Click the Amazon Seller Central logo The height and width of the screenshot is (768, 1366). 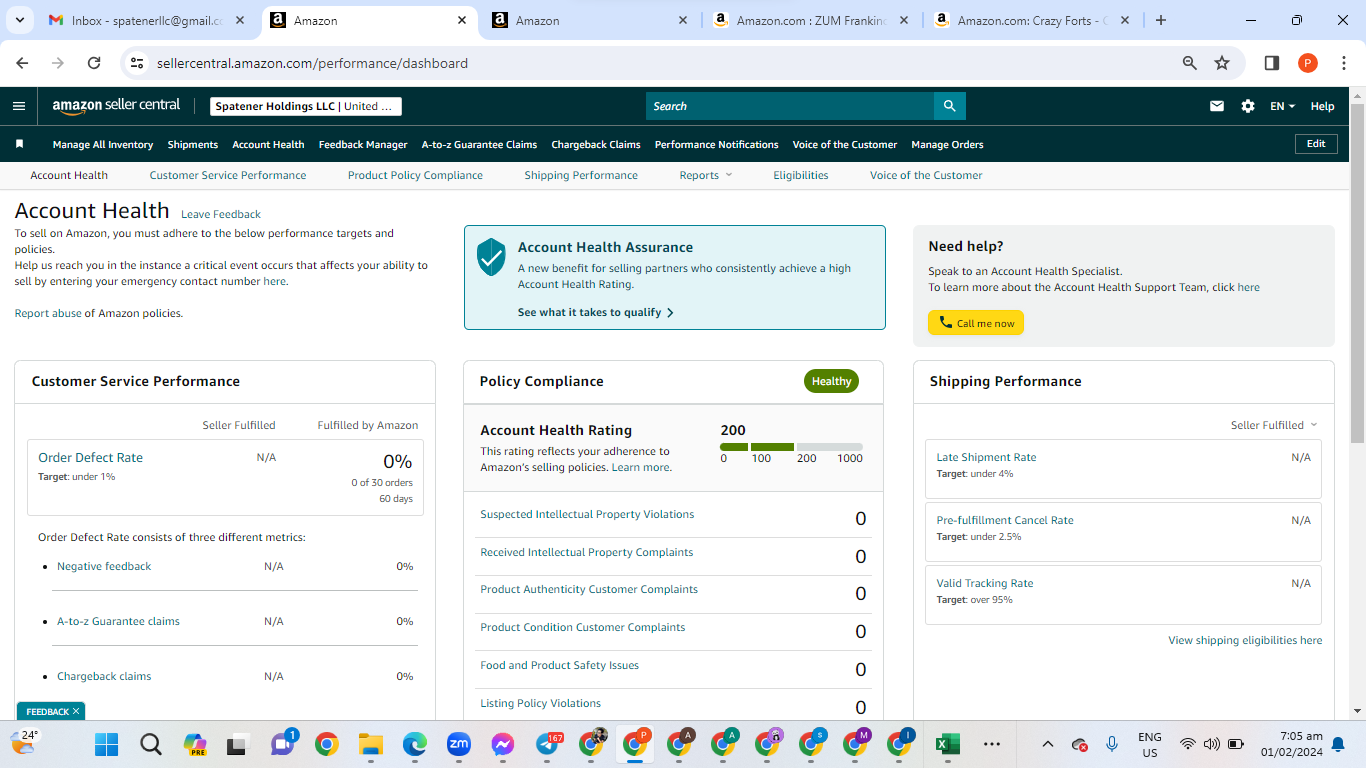(x=116, y=106)
